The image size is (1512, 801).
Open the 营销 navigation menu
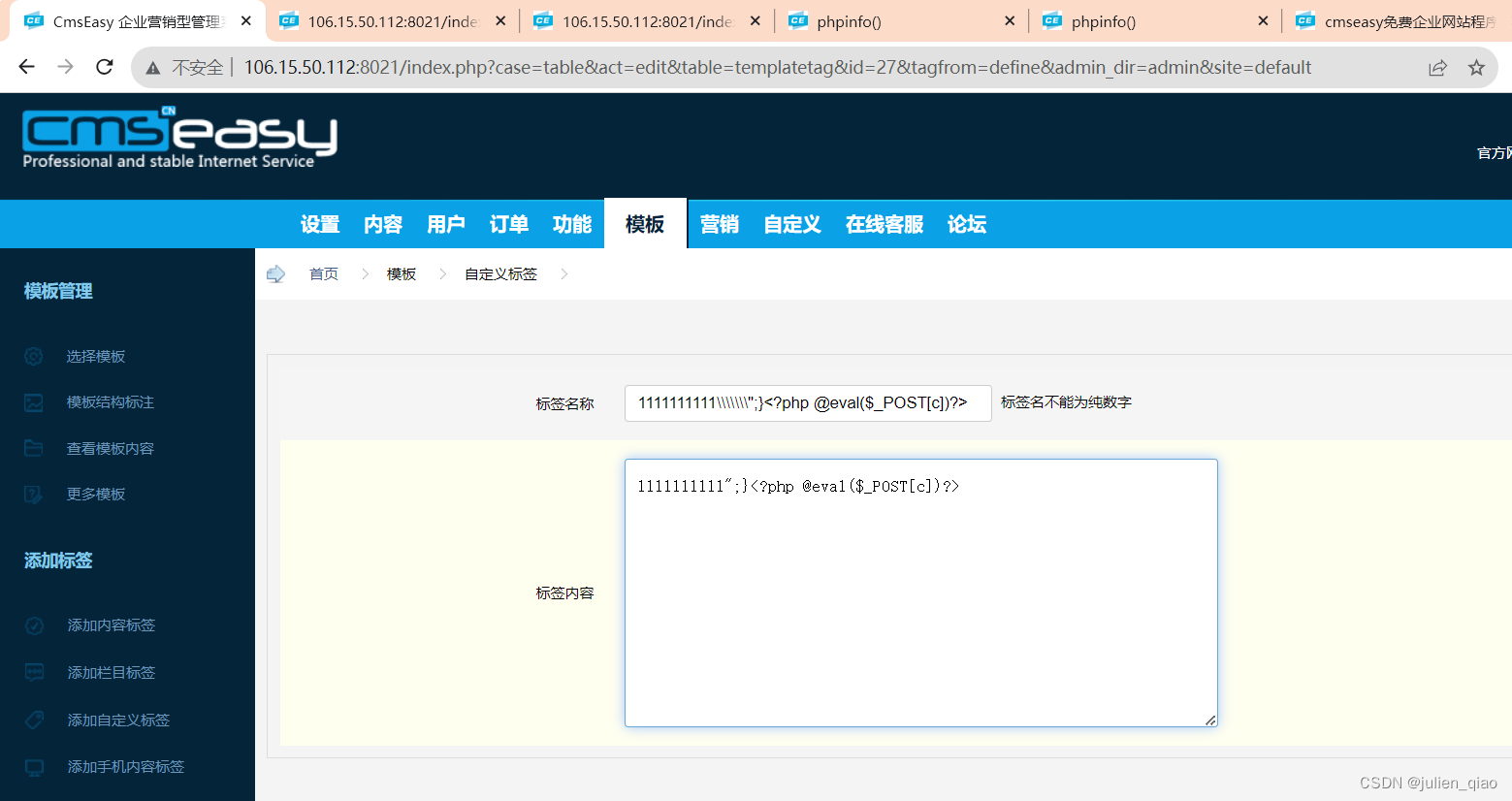coord(720,224)
